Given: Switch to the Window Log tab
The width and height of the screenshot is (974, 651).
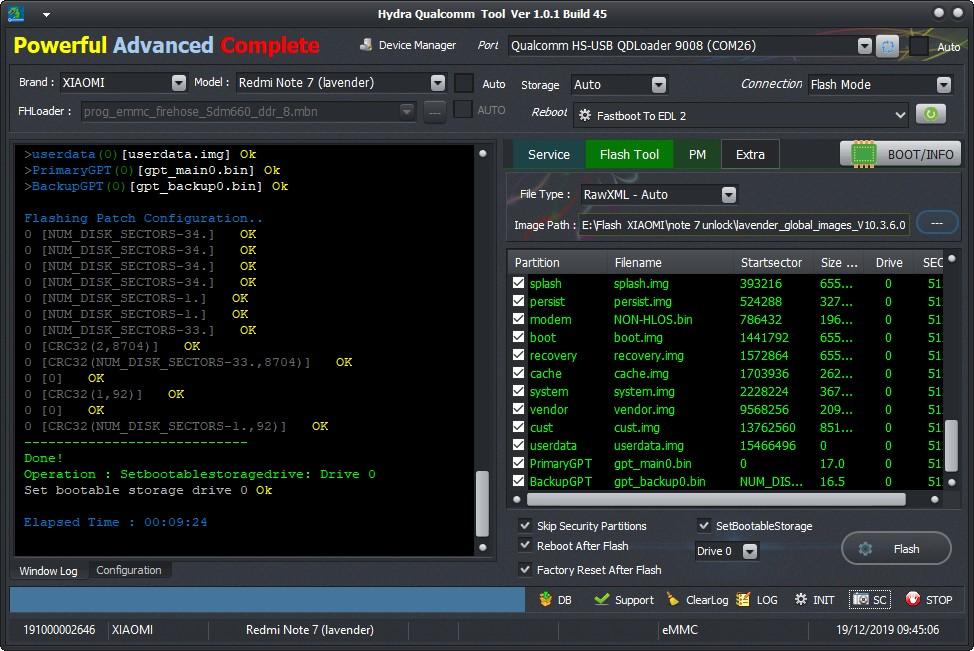Looking at the screenshot, I should (48, 570).
